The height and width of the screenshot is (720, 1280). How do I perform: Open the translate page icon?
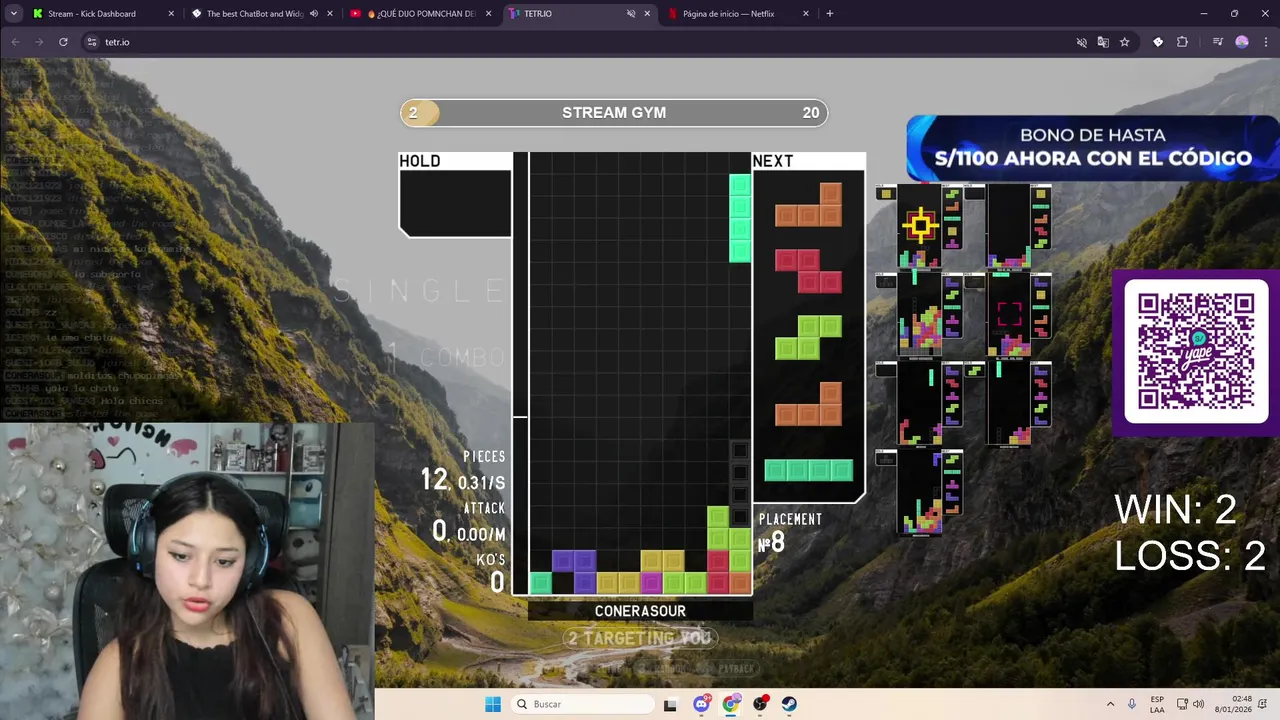[1103, 42]
